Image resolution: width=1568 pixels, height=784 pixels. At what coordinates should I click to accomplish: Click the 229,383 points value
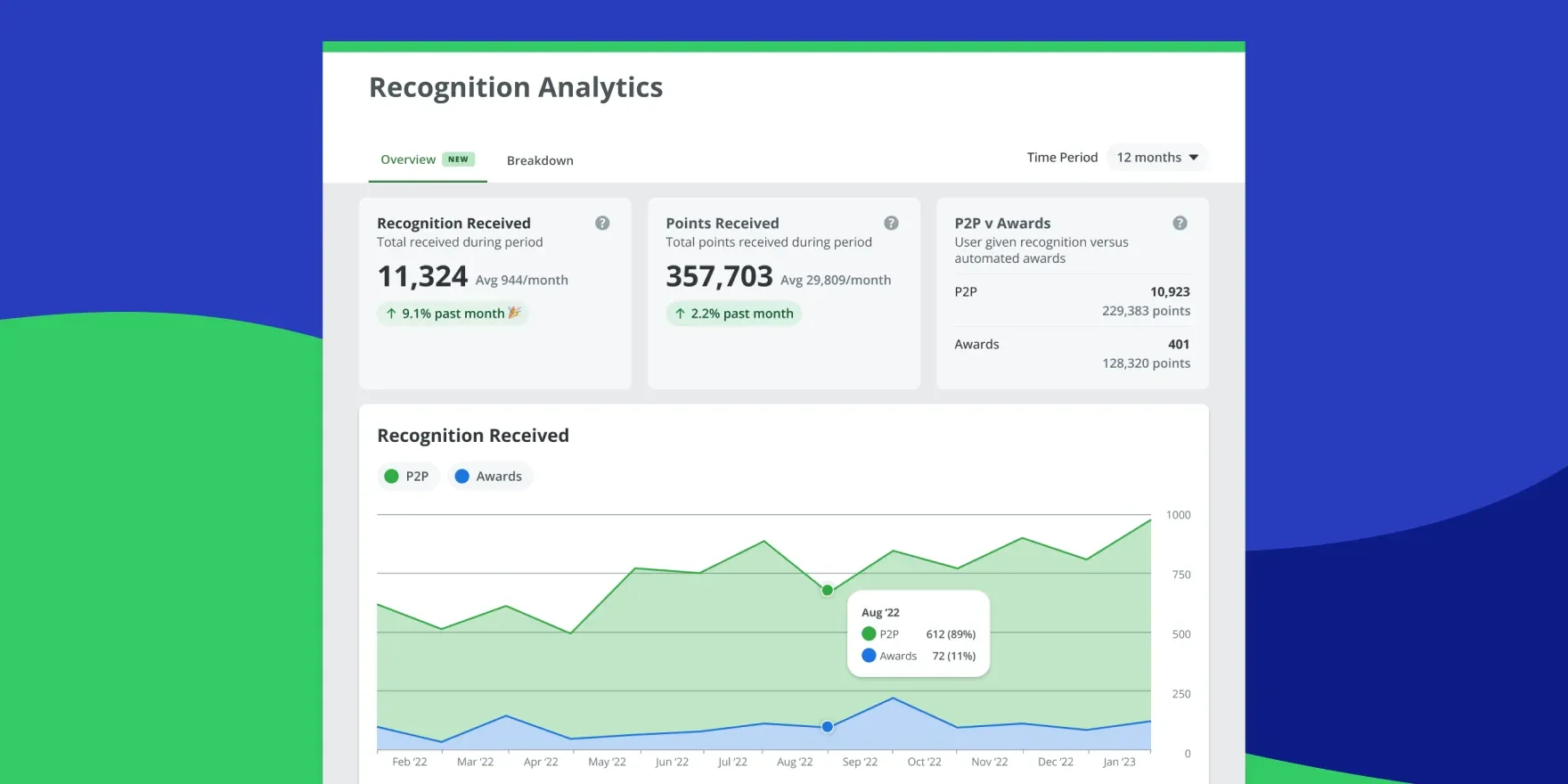point(1146,311)
